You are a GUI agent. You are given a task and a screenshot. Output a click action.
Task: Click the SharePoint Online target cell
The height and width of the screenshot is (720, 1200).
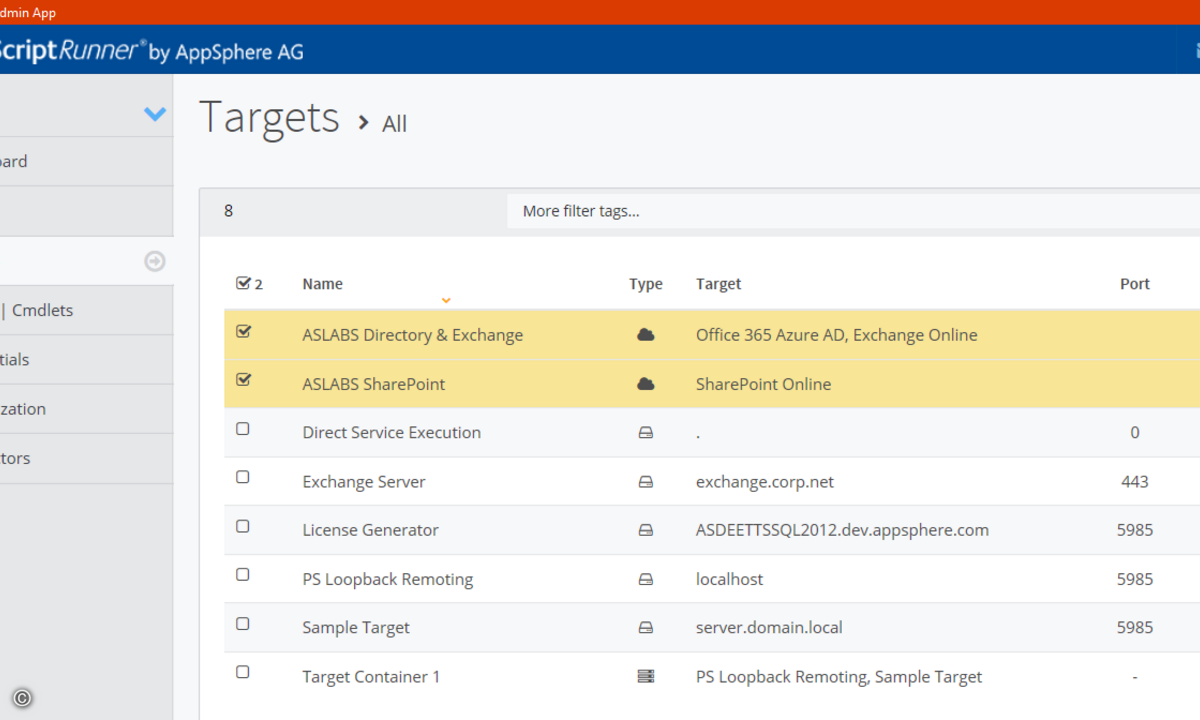(x=763, y=384)
